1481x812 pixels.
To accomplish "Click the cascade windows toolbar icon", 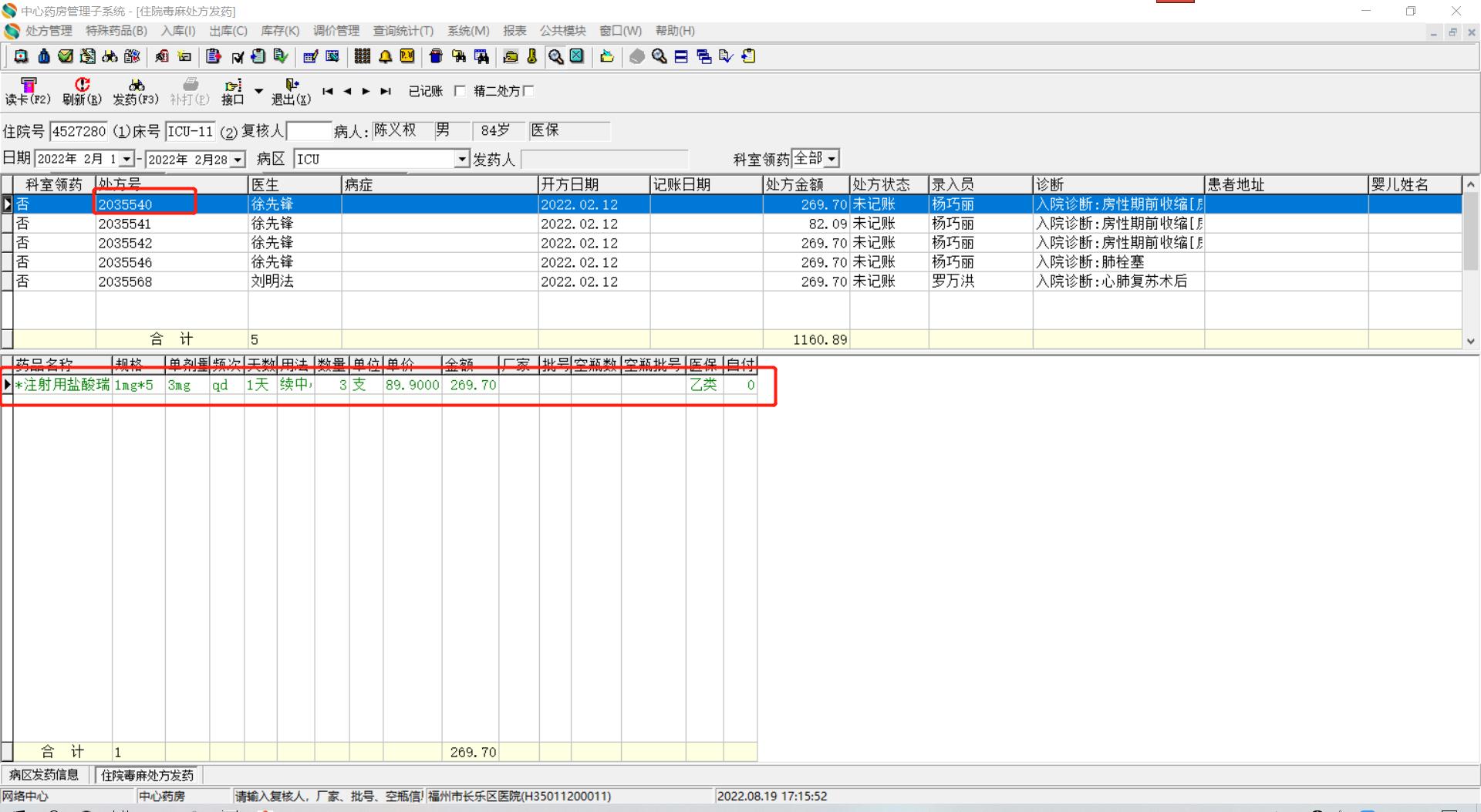I will pos(703,56).
